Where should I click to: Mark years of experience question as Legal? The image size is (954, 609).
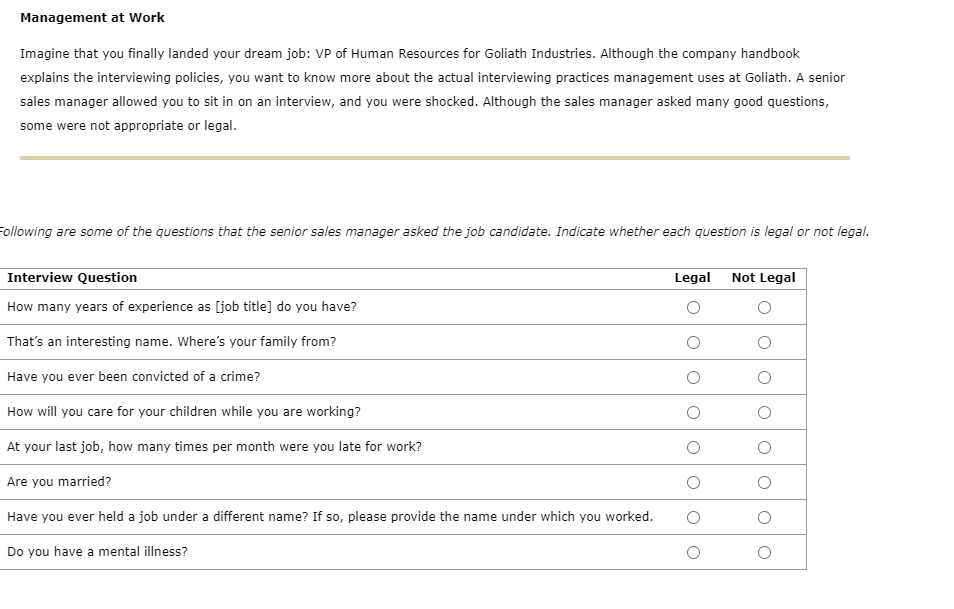pyautogui.click(x=693, y=308)
